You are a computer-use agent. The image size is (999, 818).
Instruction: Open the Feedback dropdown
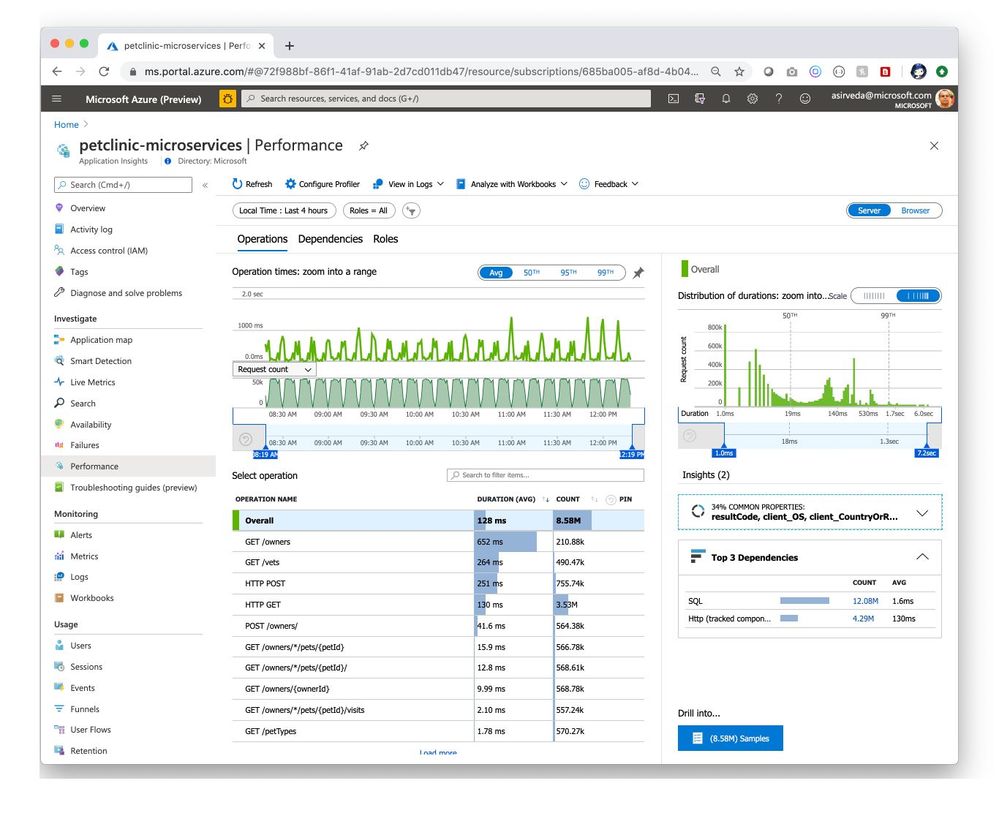click(x=608, y=184)
